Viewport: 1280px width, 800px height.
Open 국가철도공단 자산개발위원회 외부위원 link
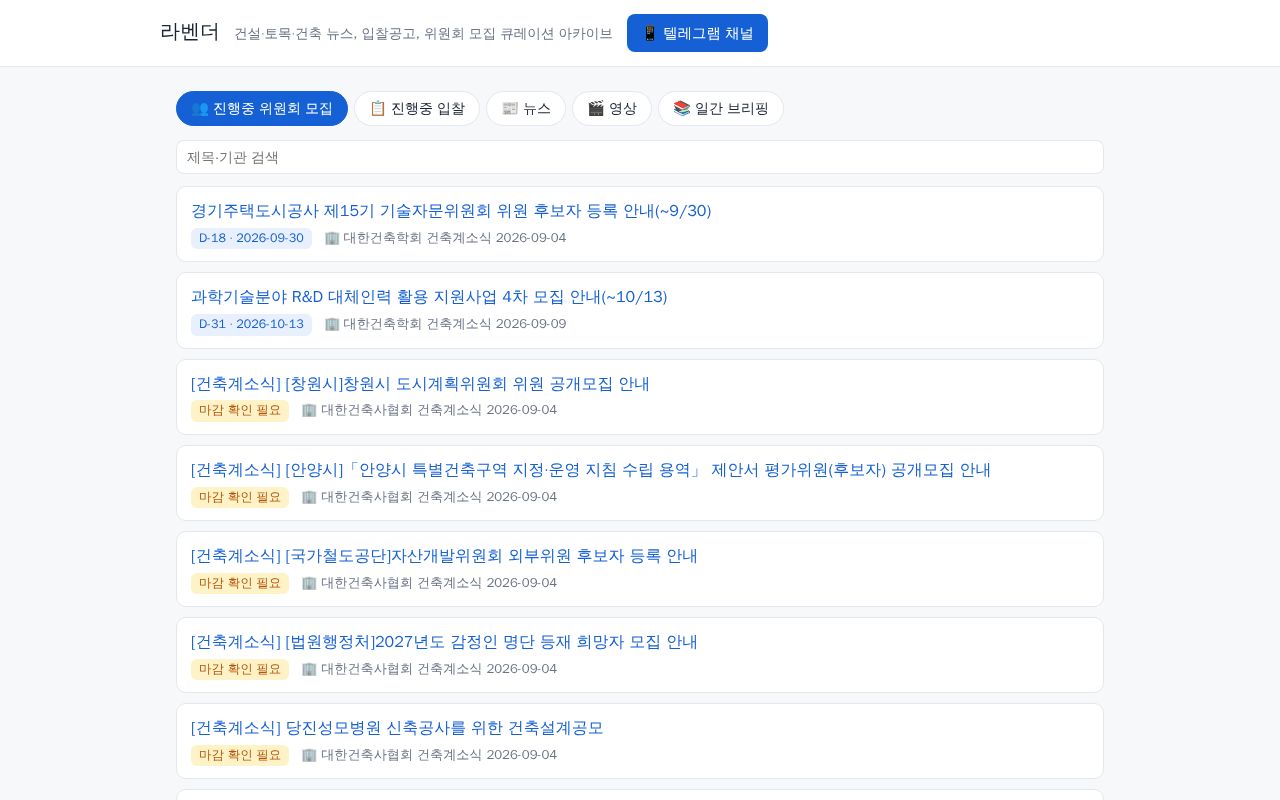tap(444, 556)
